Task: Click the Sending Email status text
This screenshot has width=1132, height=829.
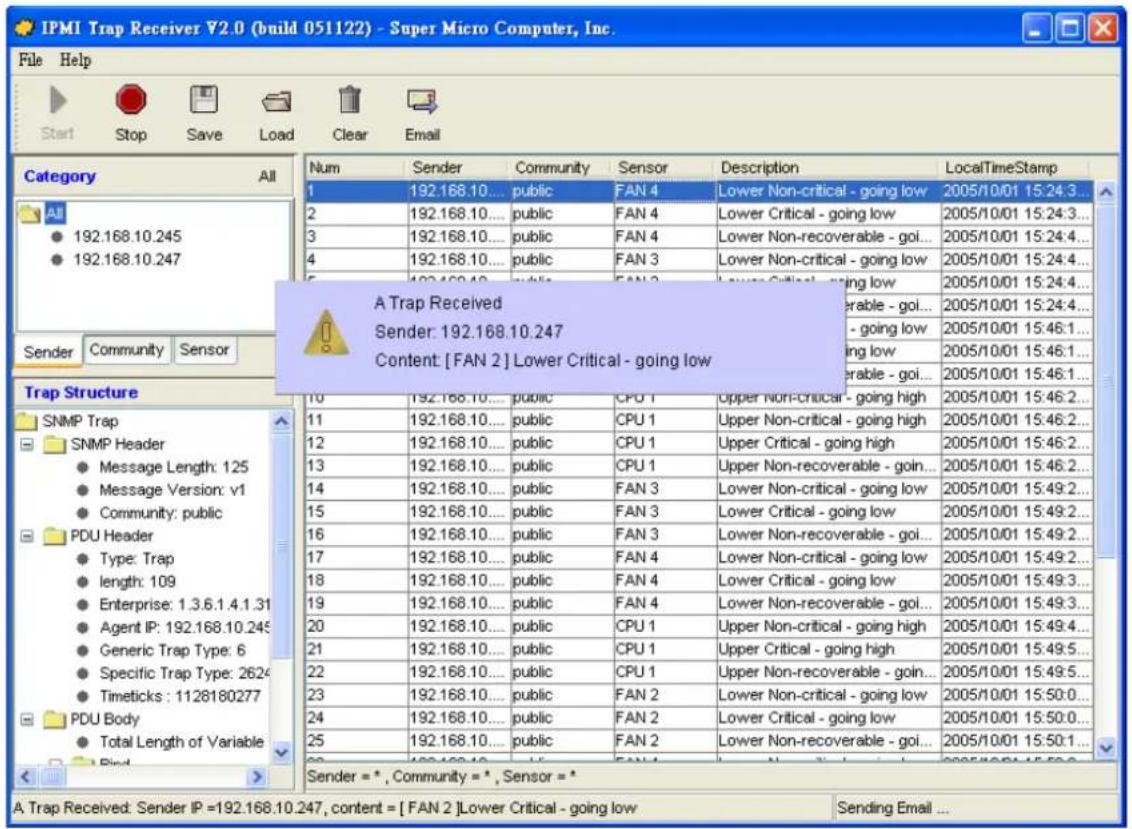Action: (892, 807)
